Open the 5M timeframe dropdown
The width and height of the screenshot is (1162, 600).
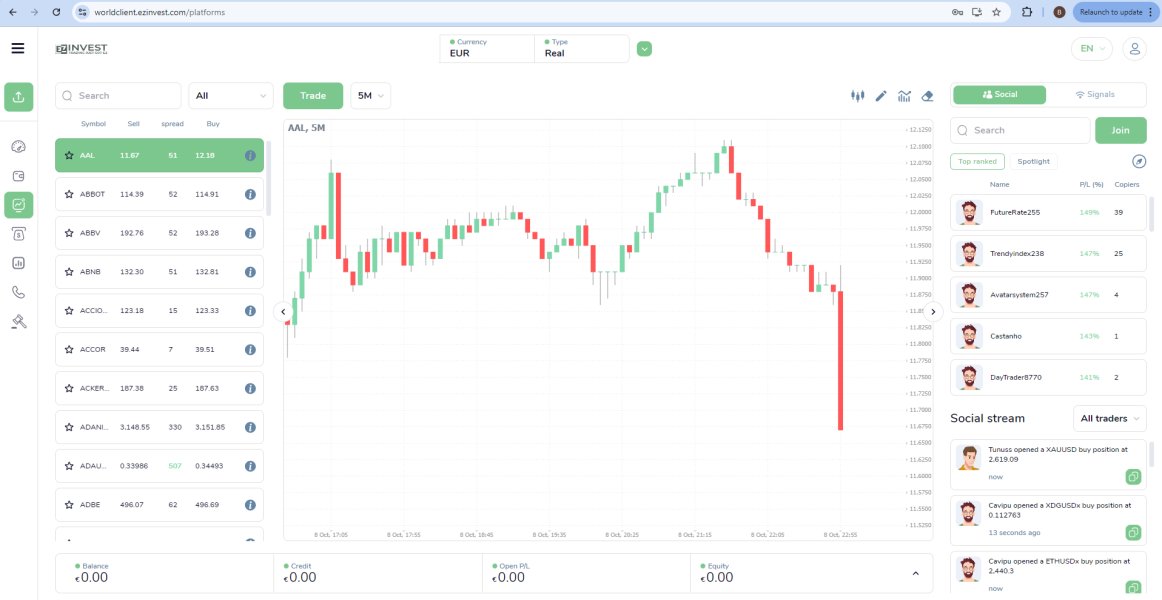coord(370,96)
